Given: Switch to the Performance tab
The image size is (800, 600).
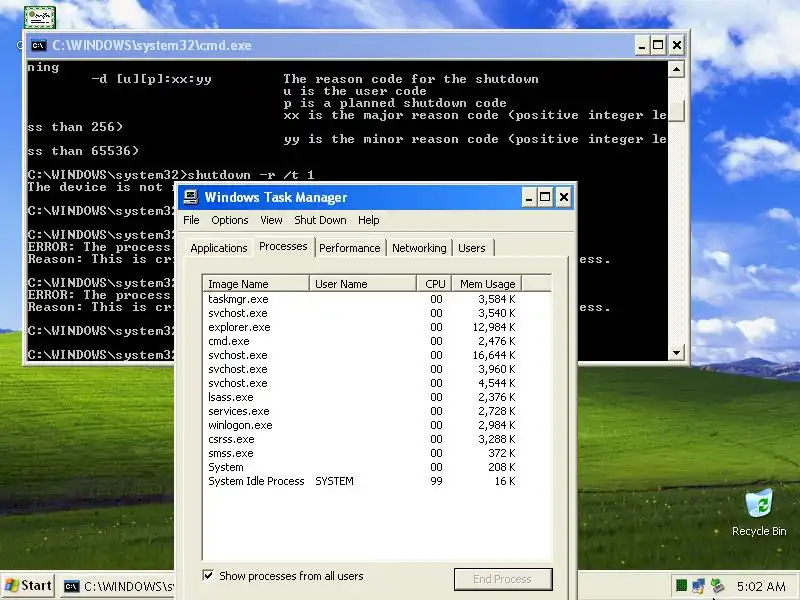Looking at the screenshot, I should coord(349,248).
